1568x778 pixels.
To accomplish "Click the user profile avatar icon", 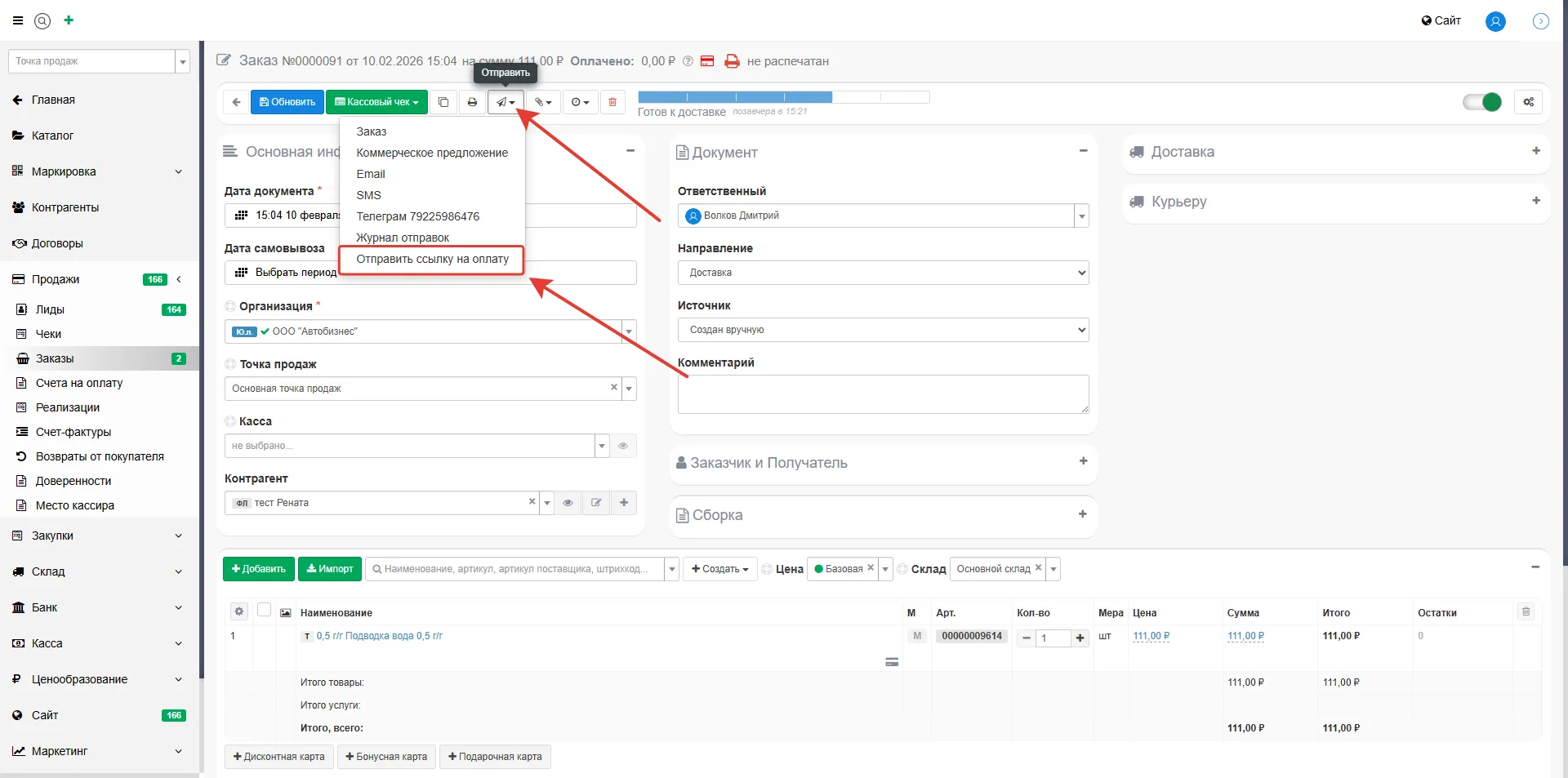I will [x=1494, y=21].
